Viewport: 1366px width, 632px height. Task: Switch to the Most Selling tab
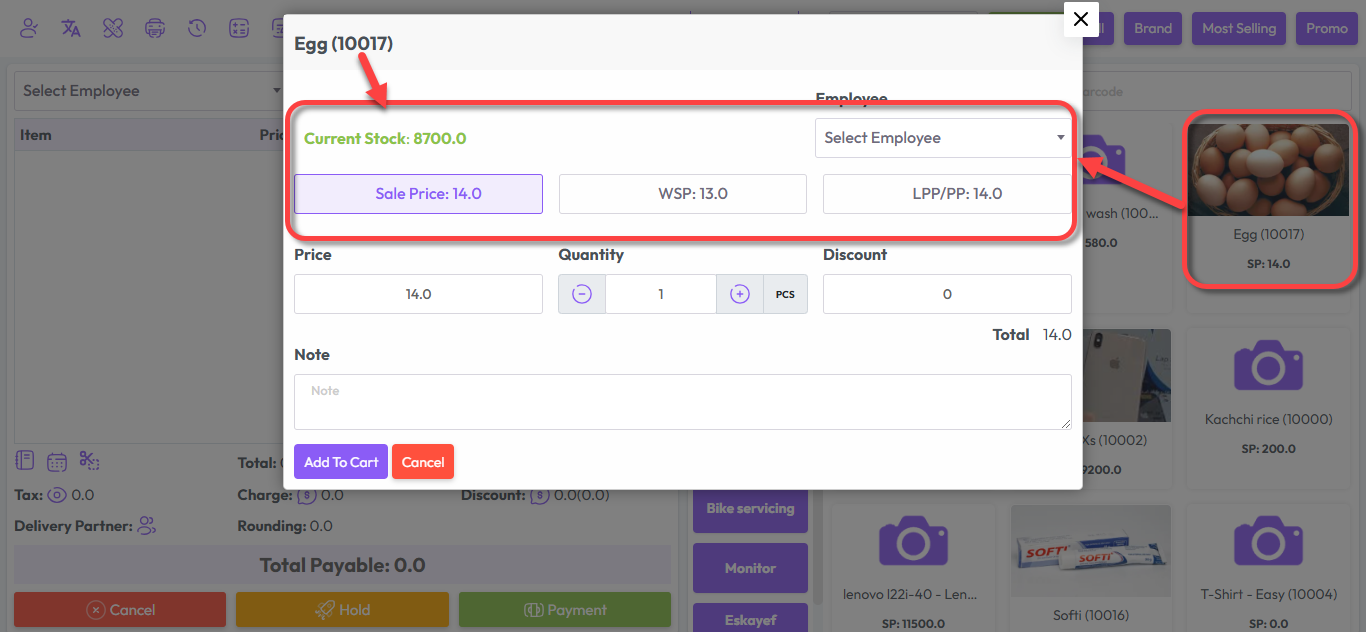1238,28
